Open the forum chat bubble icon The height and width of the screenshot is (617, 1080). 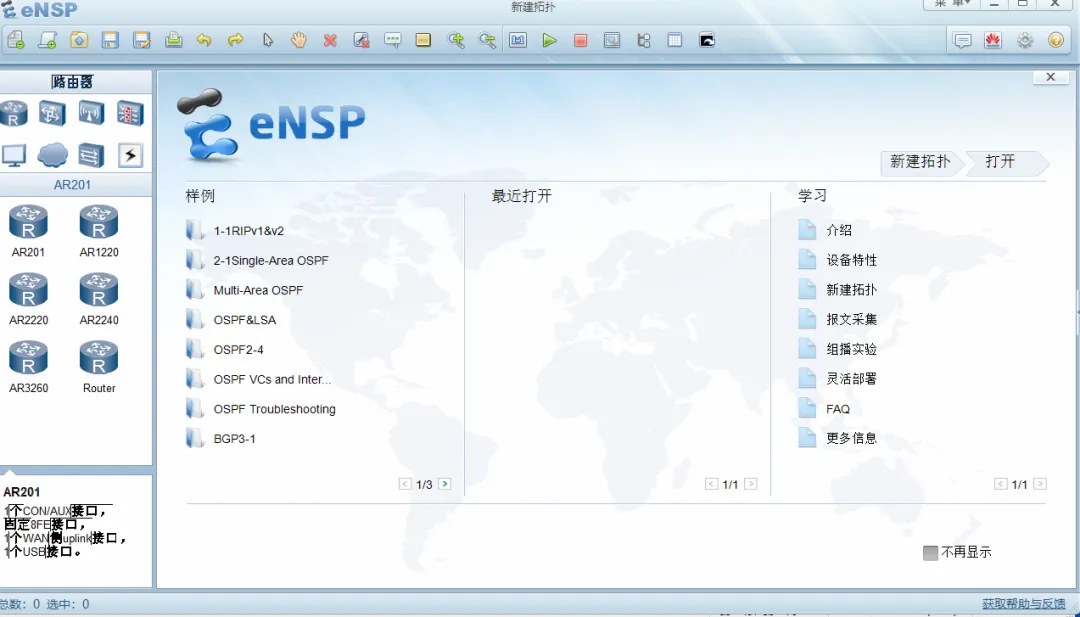coord(962,40)
